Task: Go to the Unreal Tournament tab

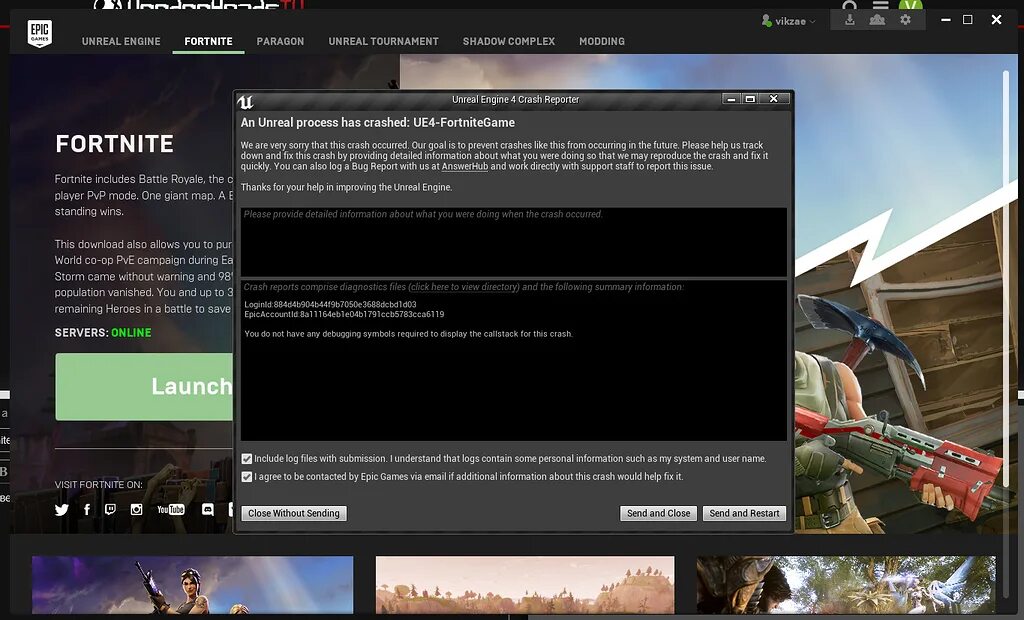Action: point(383,41)
